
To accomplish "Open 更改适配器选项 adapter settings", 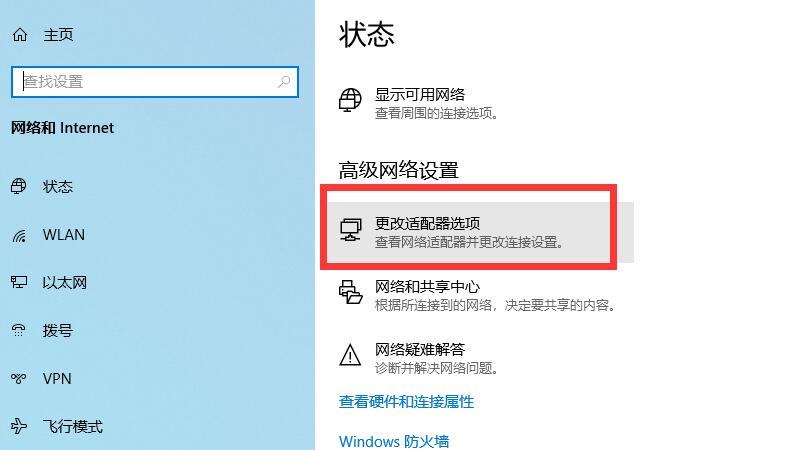I will (x=480, y=232).
